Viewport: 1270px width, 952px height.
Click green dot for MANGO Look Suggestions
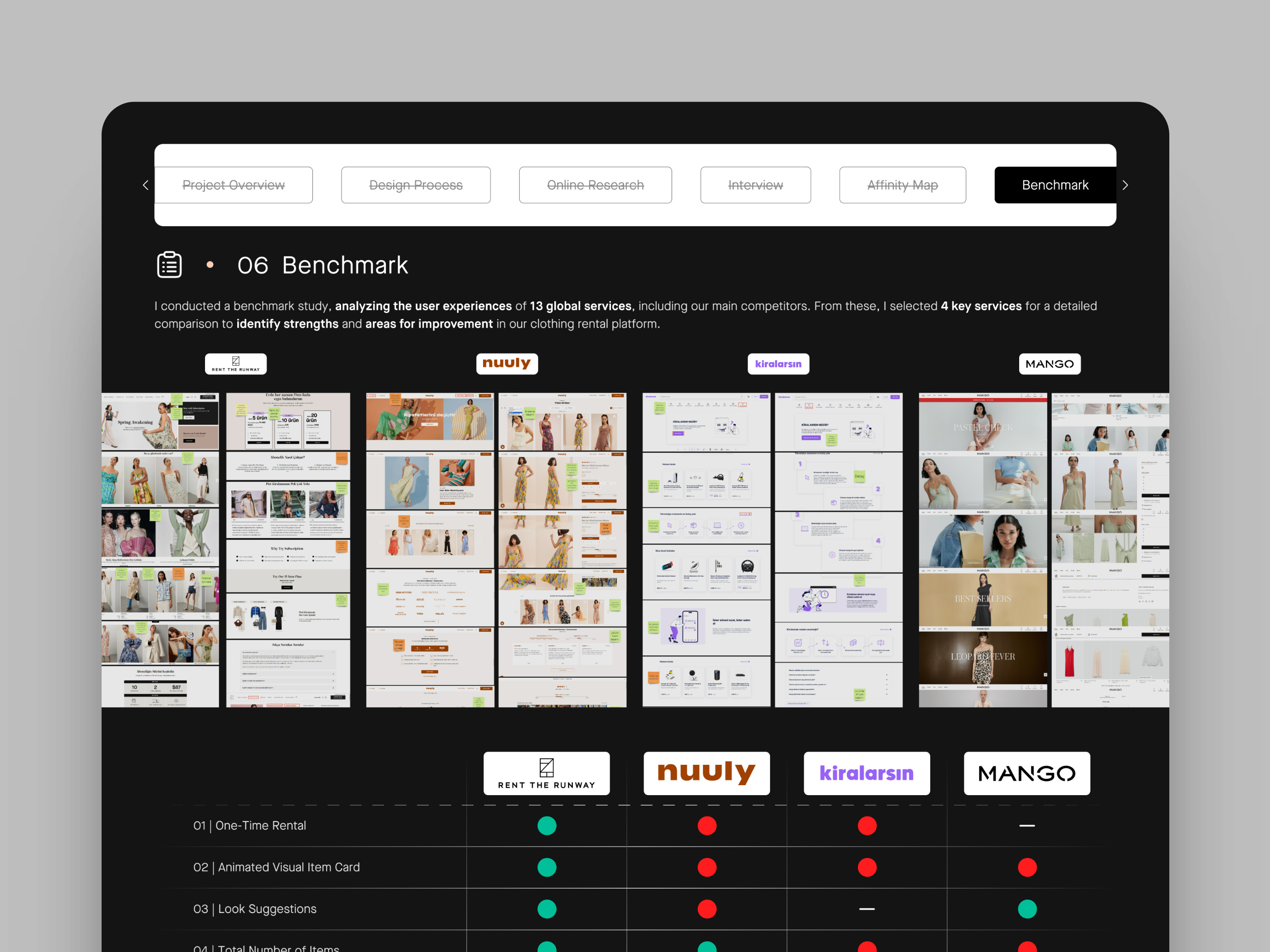pos(1027,909)
